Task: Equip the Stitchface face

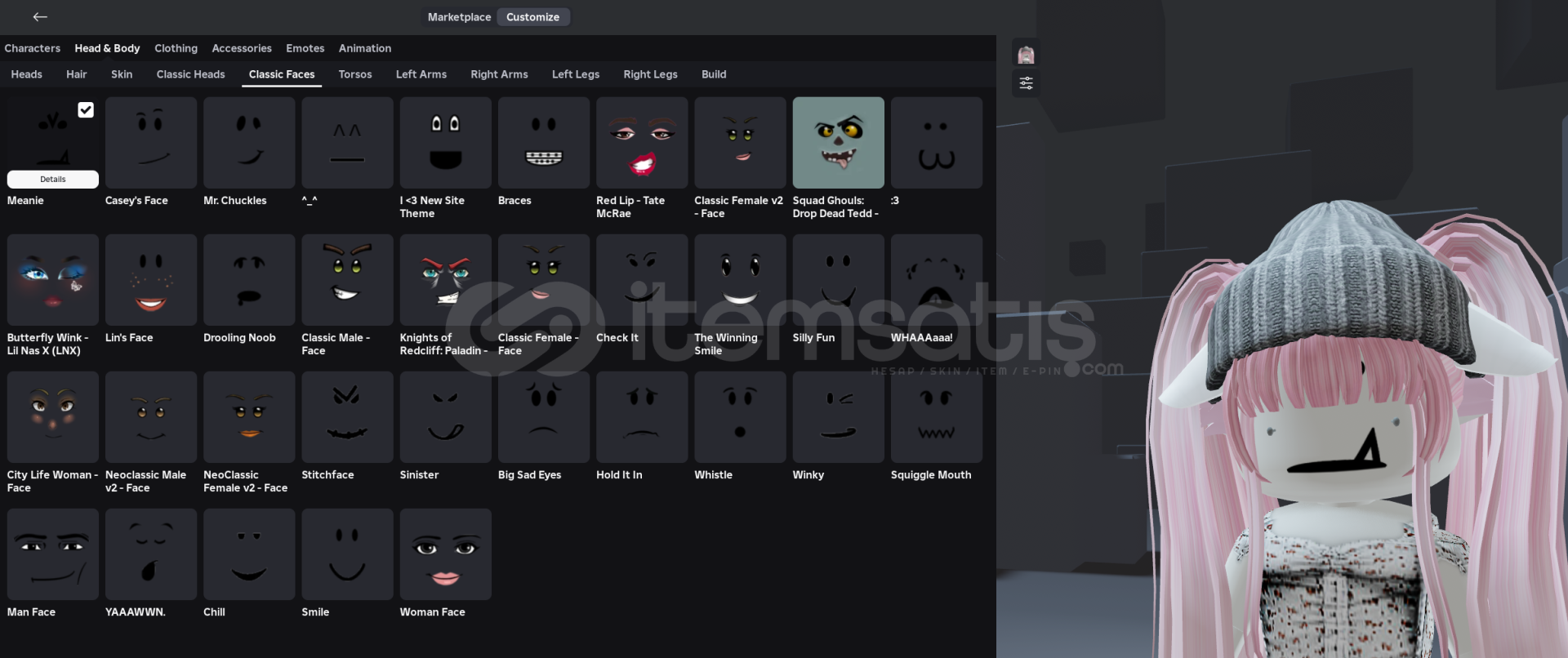Action: tap(347, 417)
